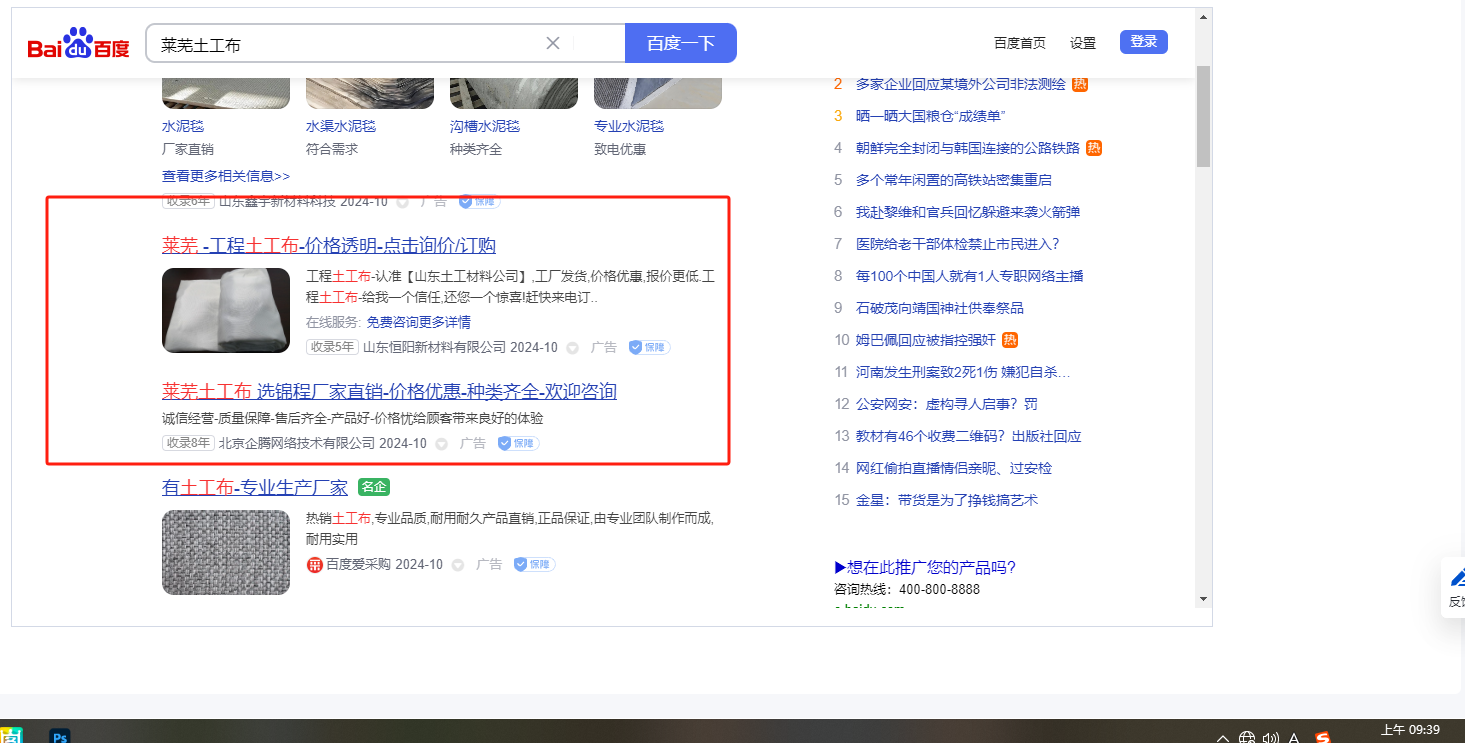
Task: Click 保障 badge under 山东恒阳新材料有限公司
Action: 649,347
